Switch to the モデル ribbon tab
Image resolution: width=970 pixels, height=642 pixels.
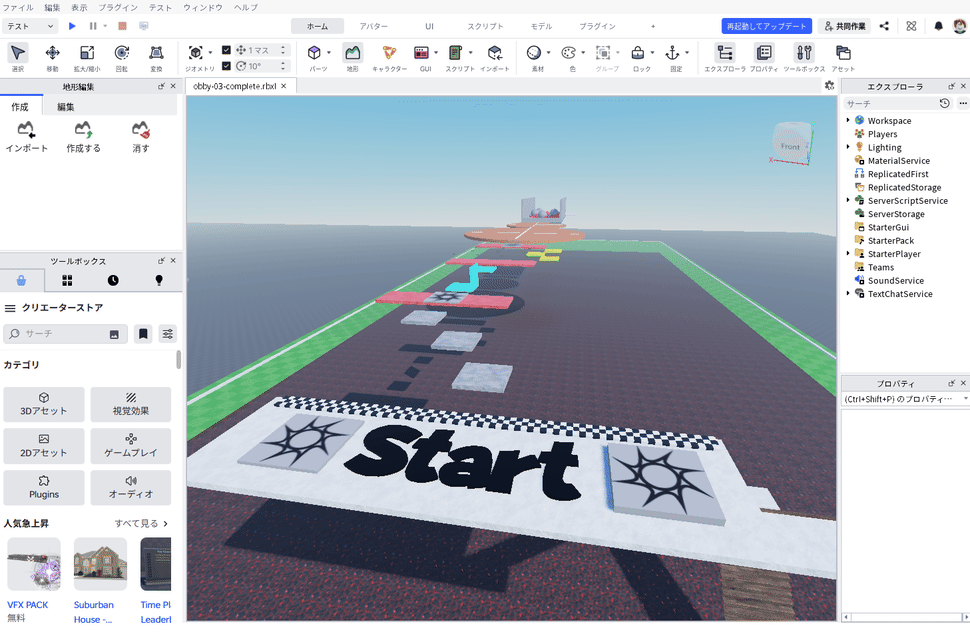click(541, 26)
